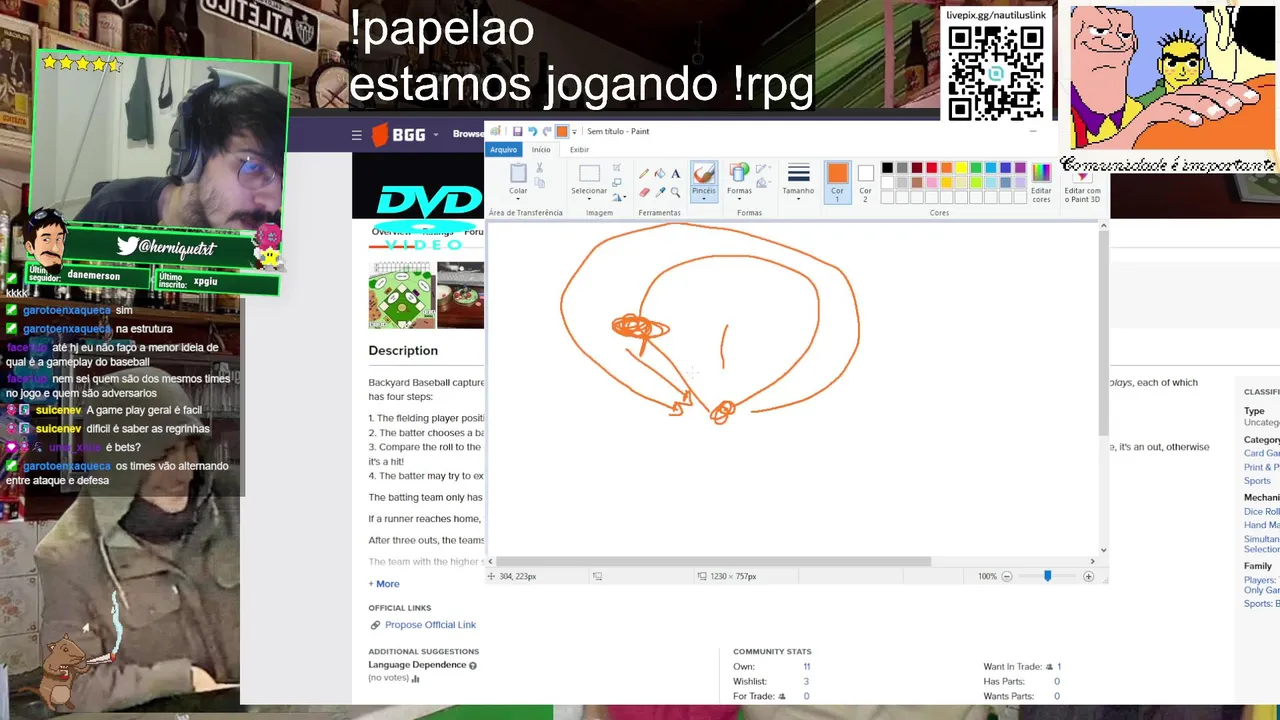Click the Wishlist count 3
Viewport: 1280px width, 720px height.
pyautogui.click(x=806, y=682)
